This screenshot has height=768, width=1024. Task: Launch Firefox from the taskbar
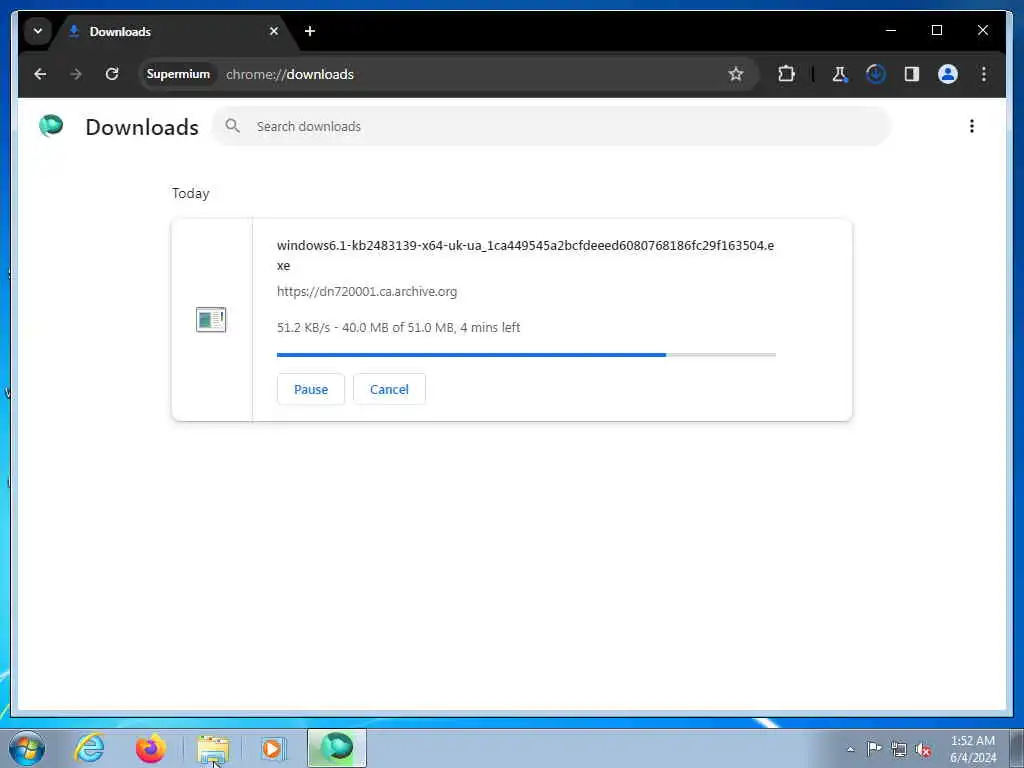[x=151, y=748]
